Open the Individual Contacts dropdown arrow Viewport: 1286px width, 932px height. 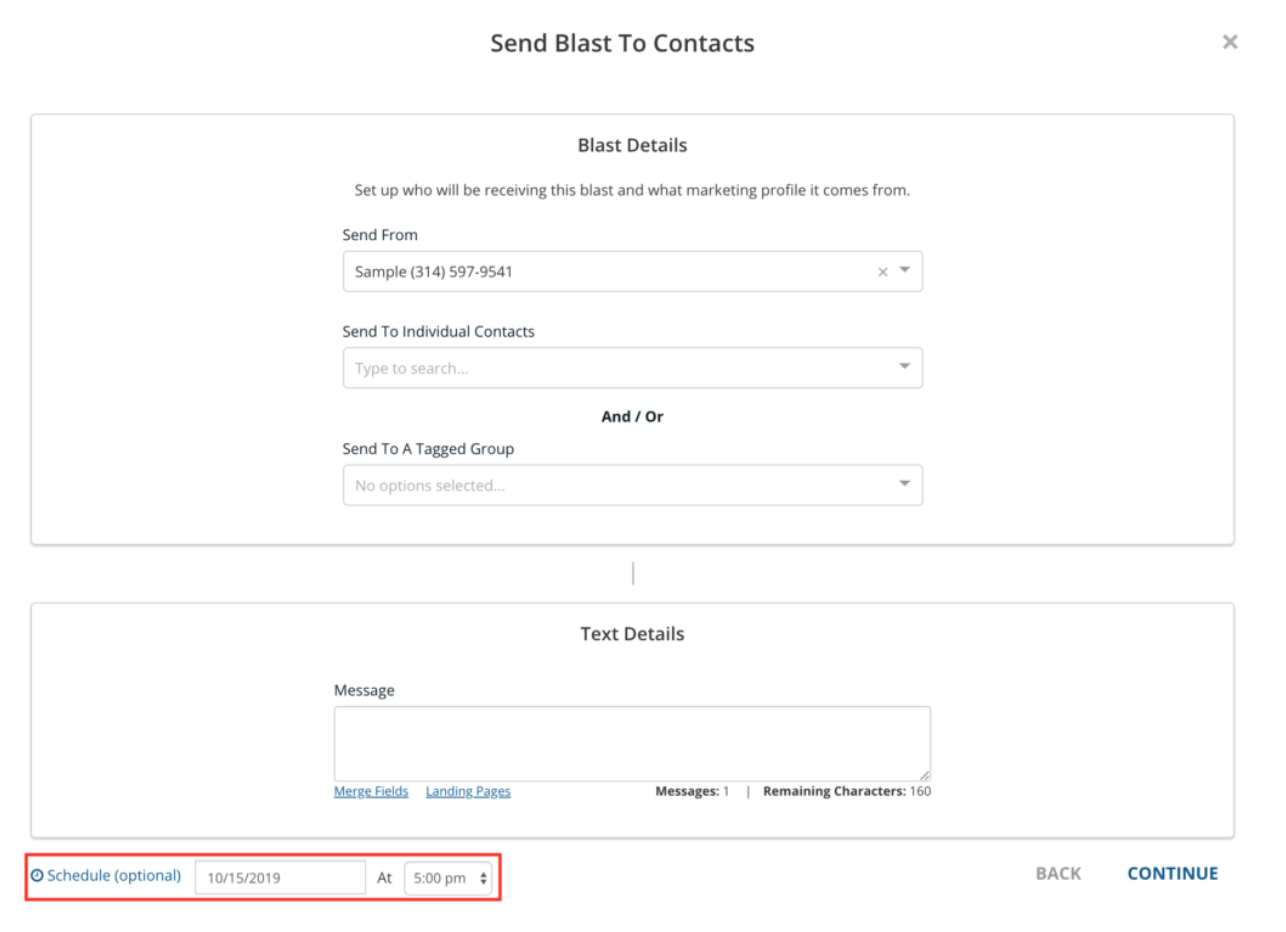point(905,367)
